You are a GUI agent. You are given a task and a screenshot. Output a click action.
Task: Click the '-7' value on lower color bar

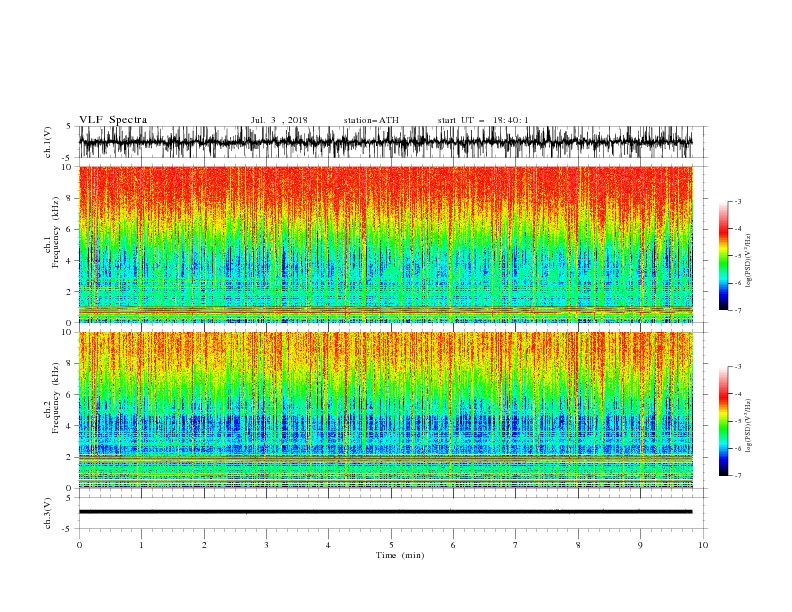click(738, 476)
